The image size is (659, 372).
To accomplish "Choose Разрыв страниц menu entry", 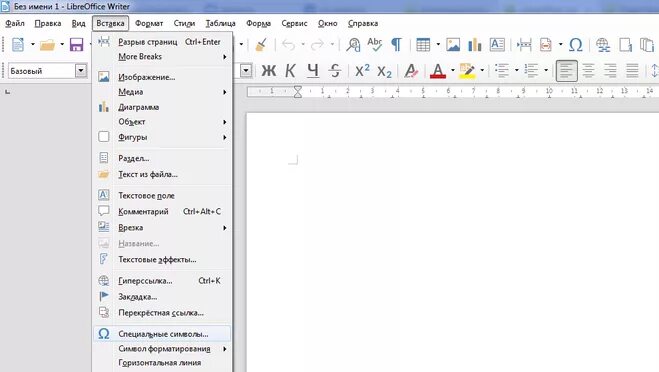I will click(x=162, y=42).
